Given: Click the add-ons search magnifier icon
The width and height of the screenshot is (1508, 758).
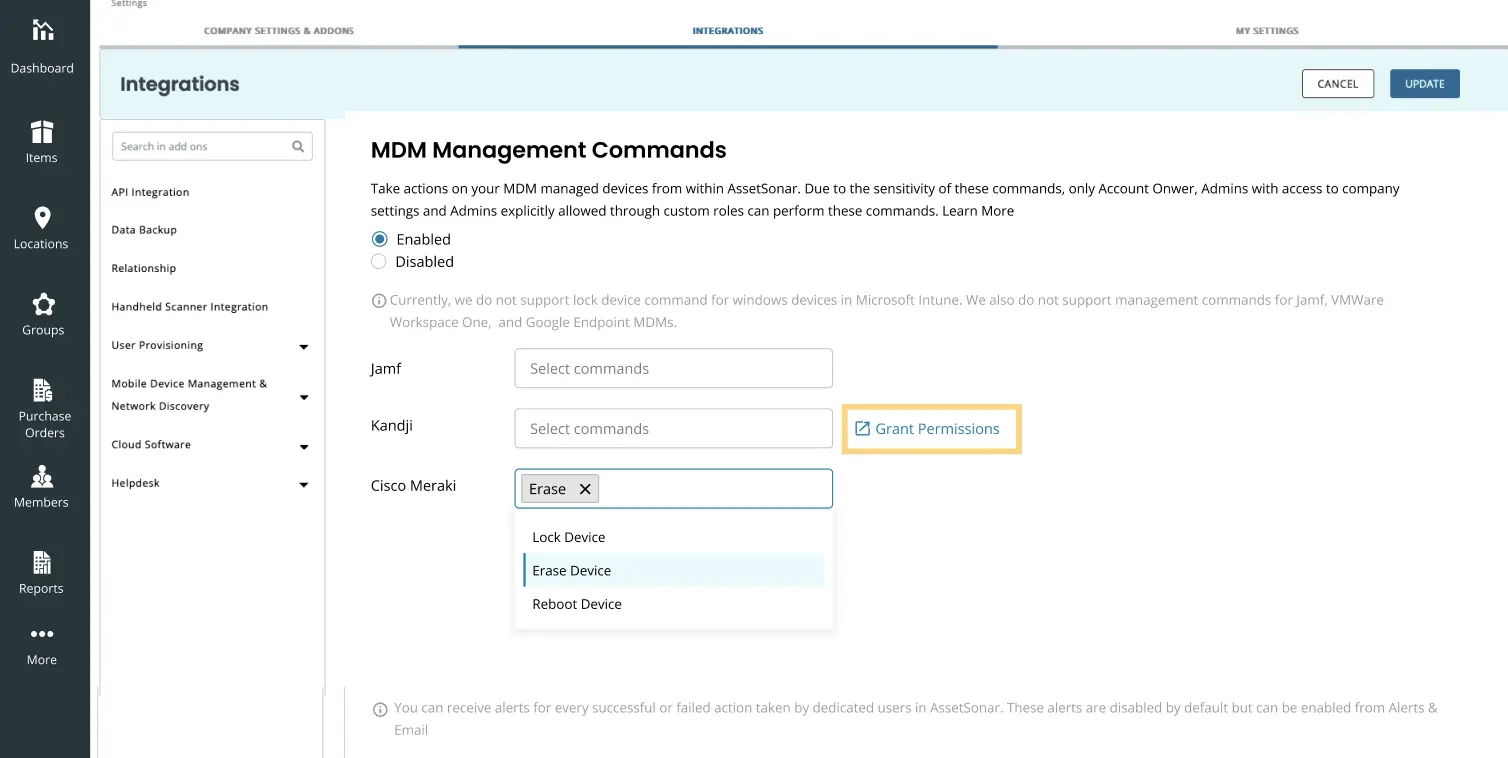Looking at the screenshot, I should tap(297, 146).
